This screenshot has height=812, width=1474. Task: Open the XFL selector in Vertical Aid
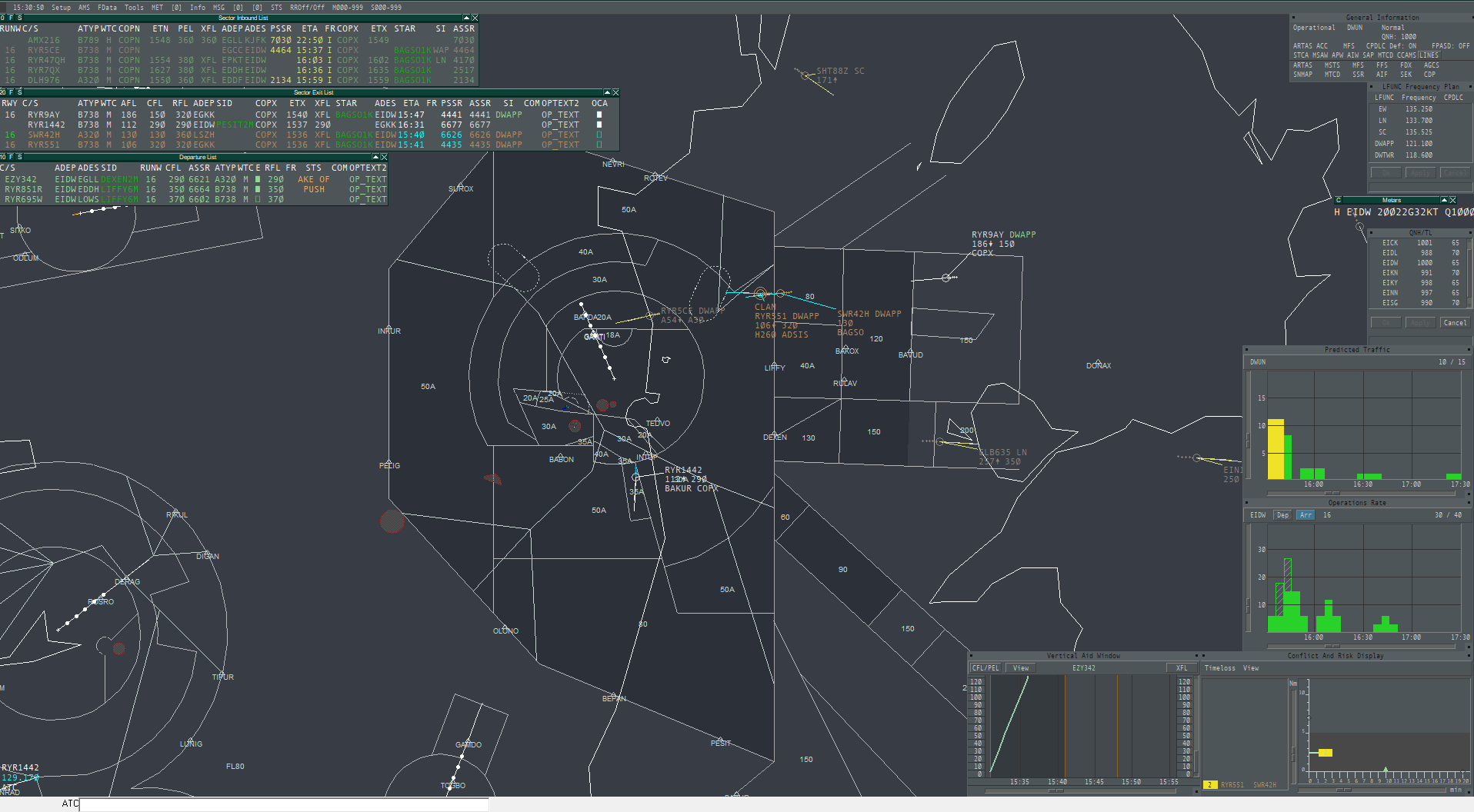point(1182,668)
